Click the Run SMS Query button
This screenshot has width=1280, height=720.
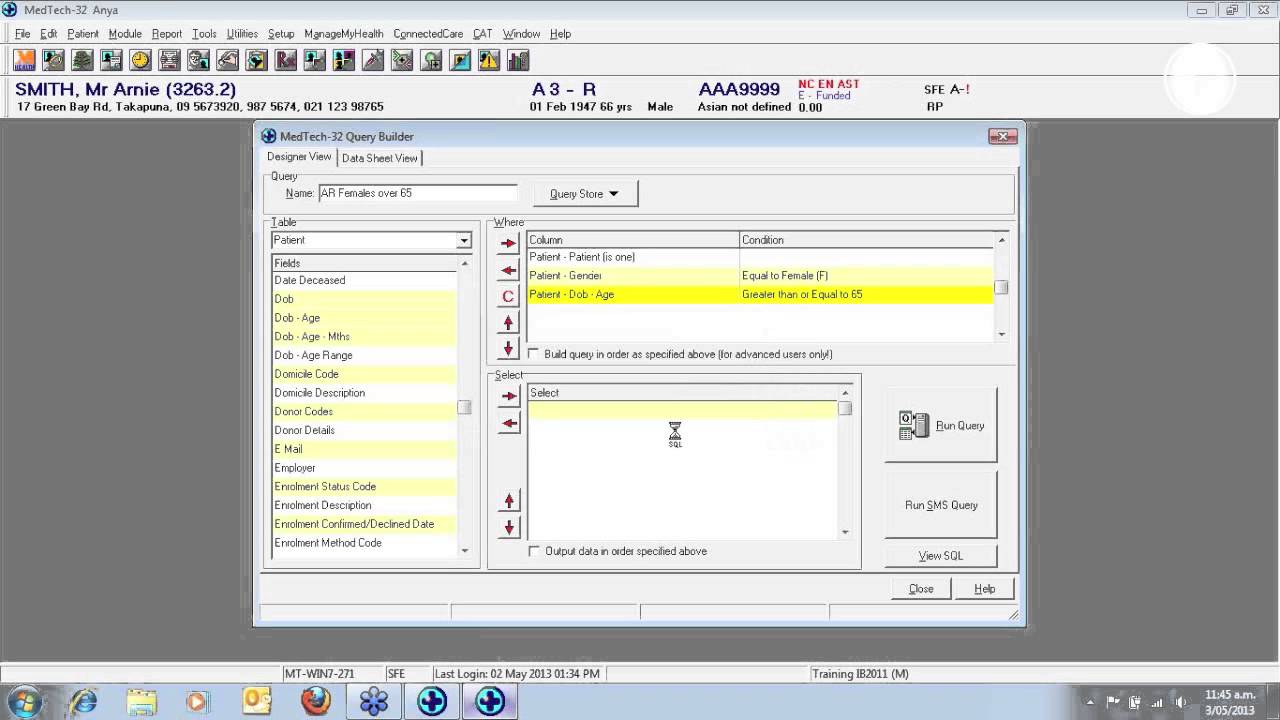[x=941, y=505]
